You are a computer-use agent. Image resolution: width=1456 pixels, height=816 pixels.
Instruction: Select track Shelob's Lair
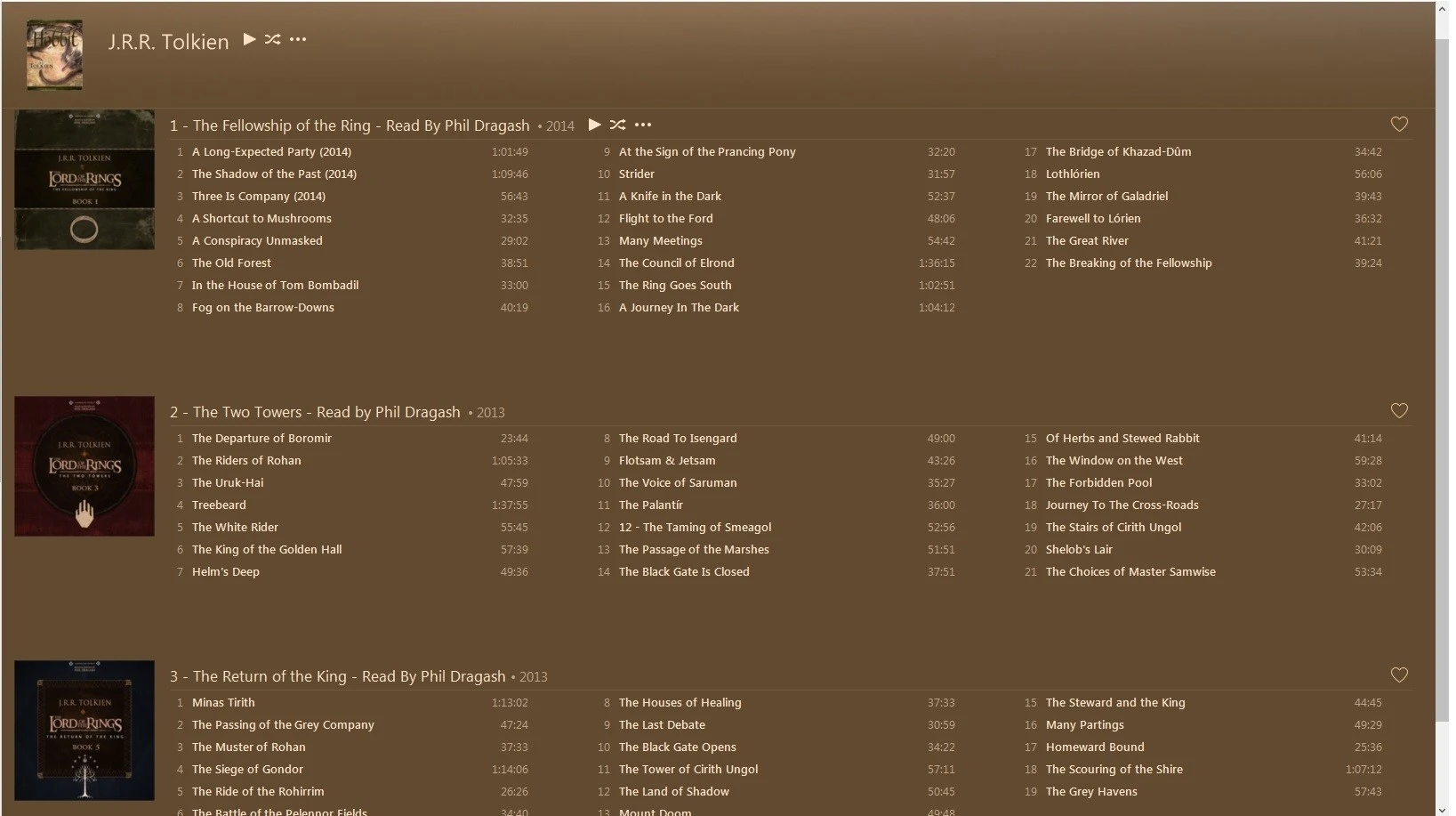(1079, 550)
